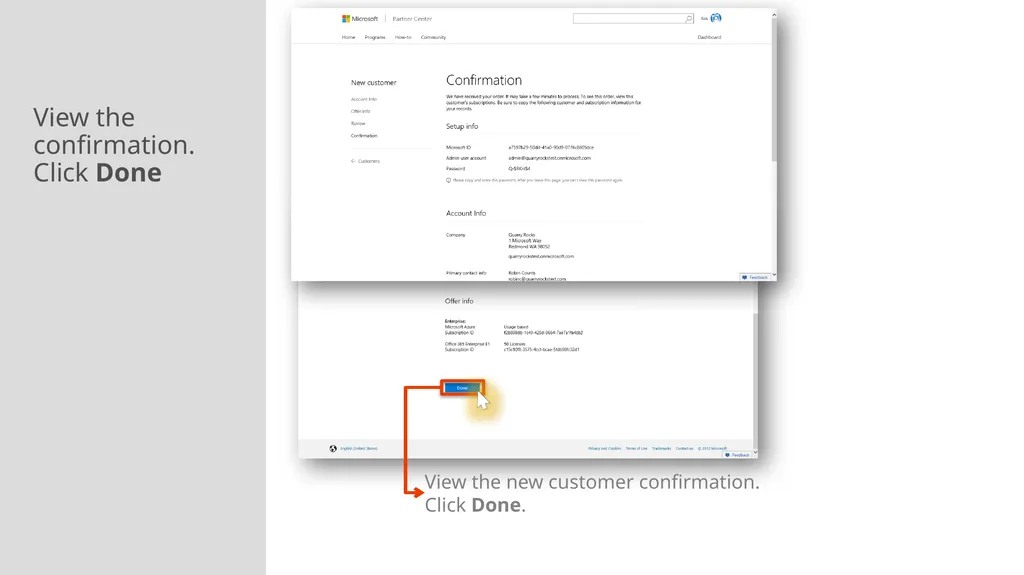Click the search magnifier icon
This screenshot has height=575, width=1024.
(688, 19)
